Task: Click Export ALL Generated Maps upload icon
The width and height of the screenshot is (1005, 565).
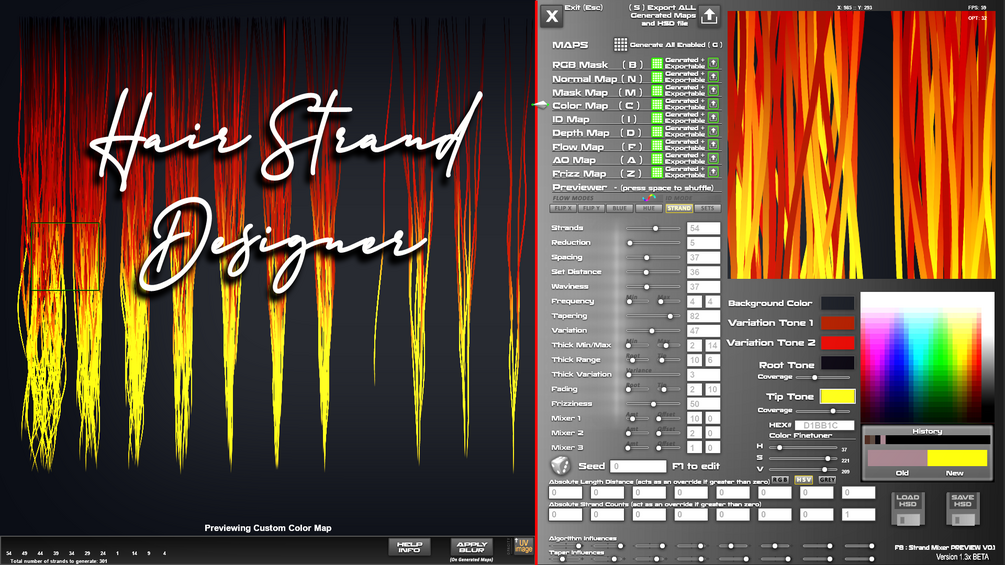Action: [708, 16]
